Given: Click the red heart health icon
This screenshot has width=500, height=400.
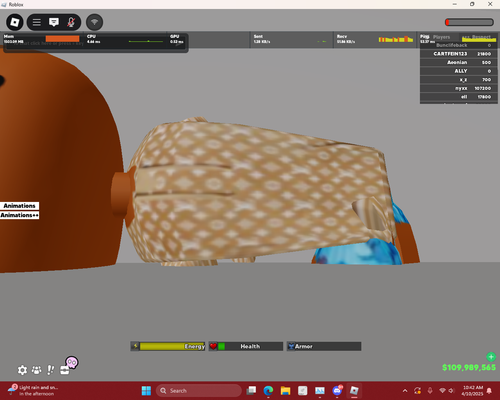Looking at the screenshot, I should tap(213, 346).
